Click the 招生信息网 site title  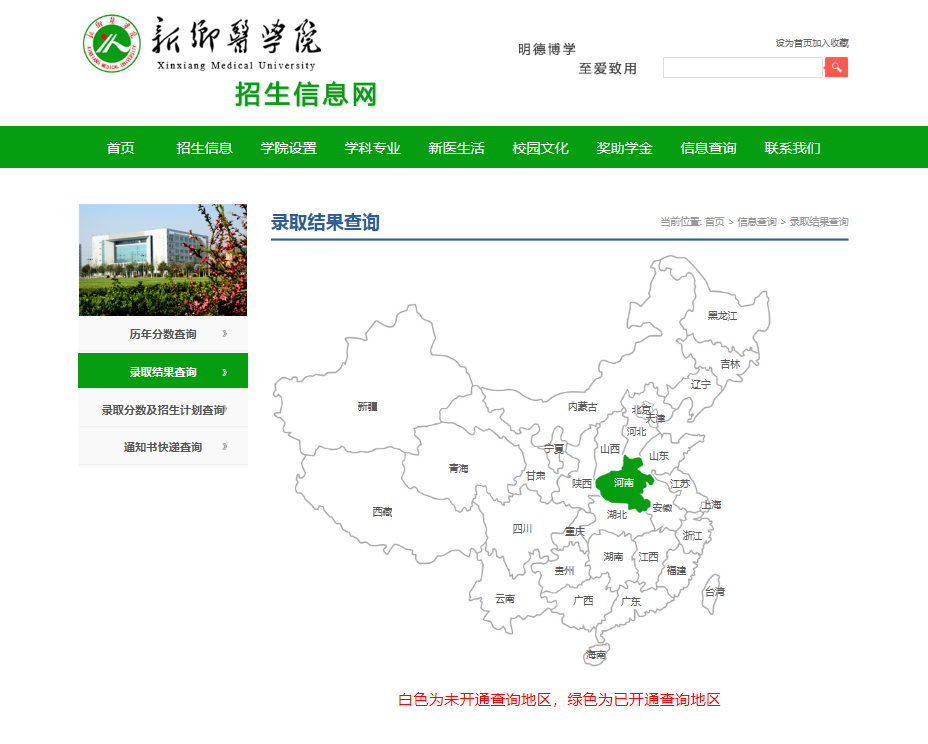[306, 95]
